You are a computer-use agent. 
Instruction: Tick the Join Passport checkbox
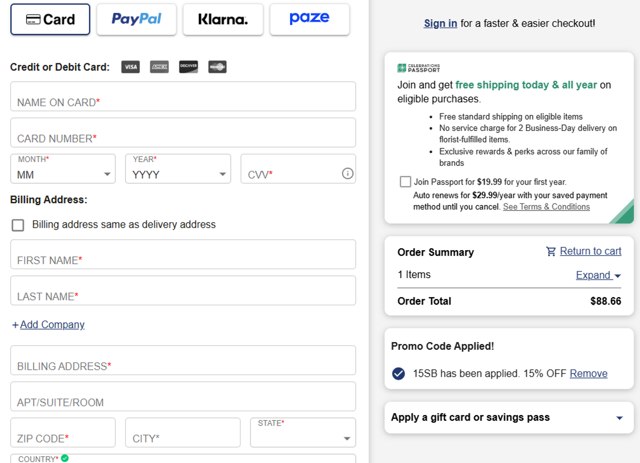click(x=405, y=181)
